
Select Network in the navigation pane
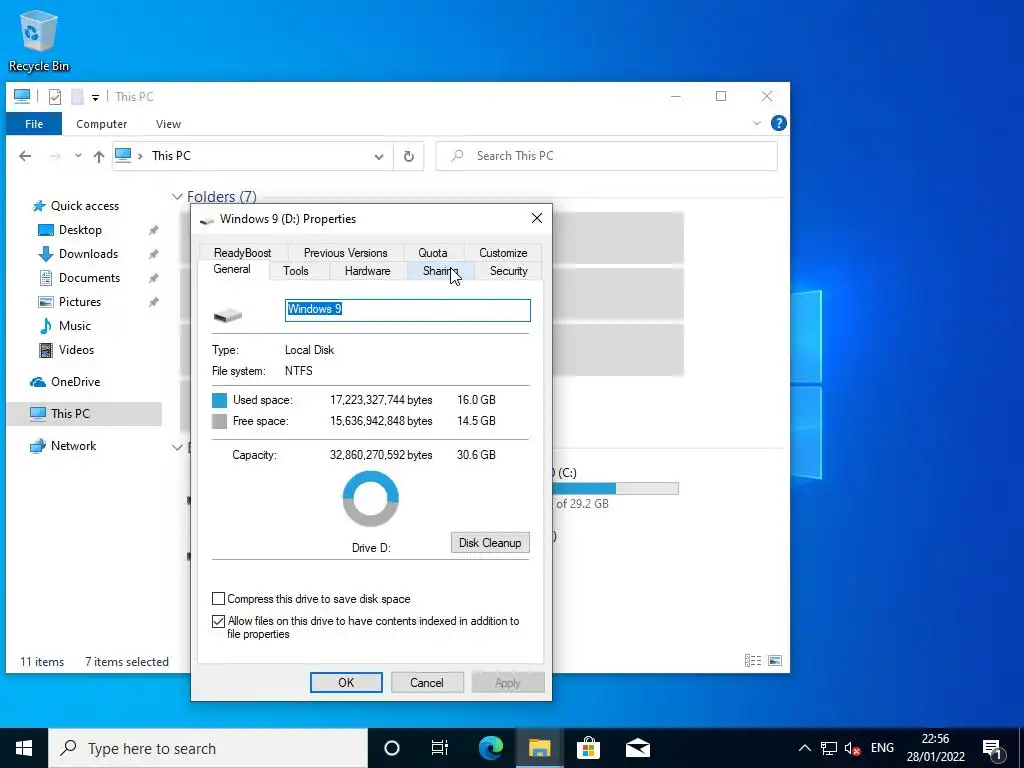(73, 446)
